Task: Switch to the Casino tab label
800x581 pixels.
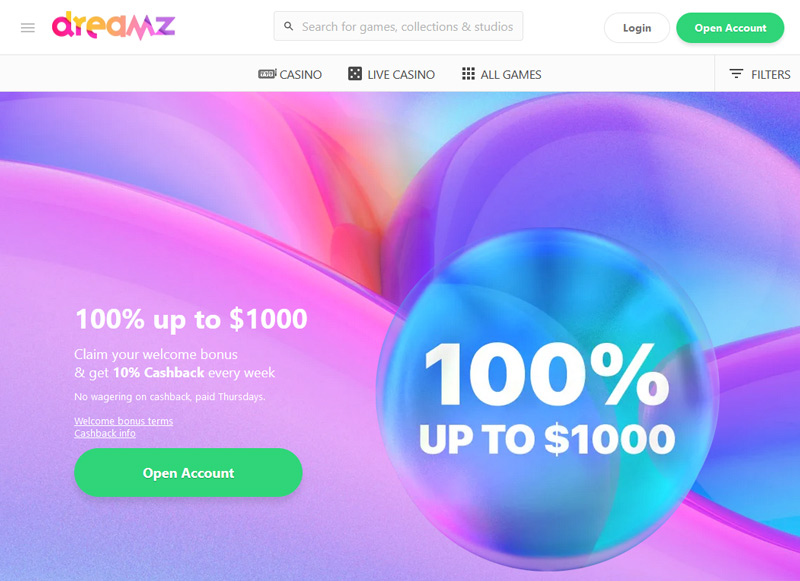Action: pyautogui.click(x=301, y=74)
